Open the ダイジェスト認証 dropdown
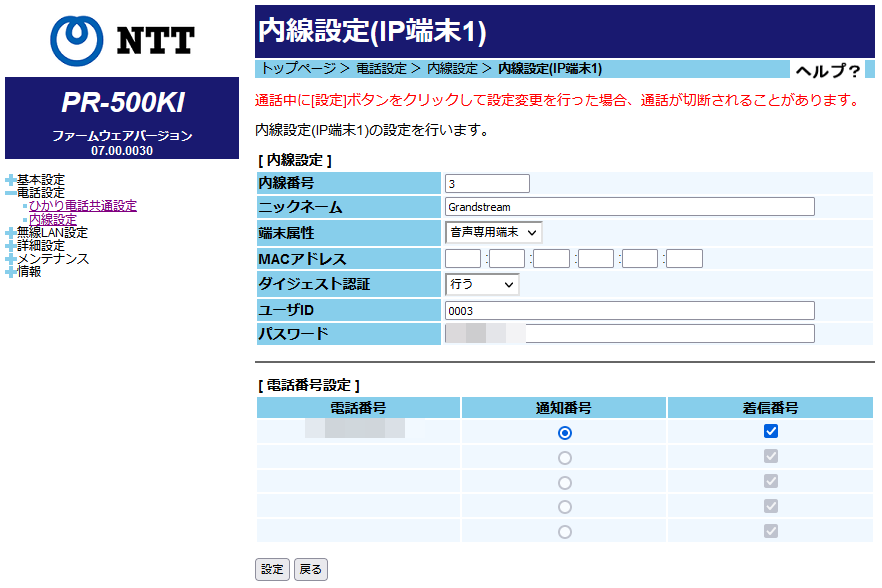This screenshot has height=588, width=882. tap(482, 285)
